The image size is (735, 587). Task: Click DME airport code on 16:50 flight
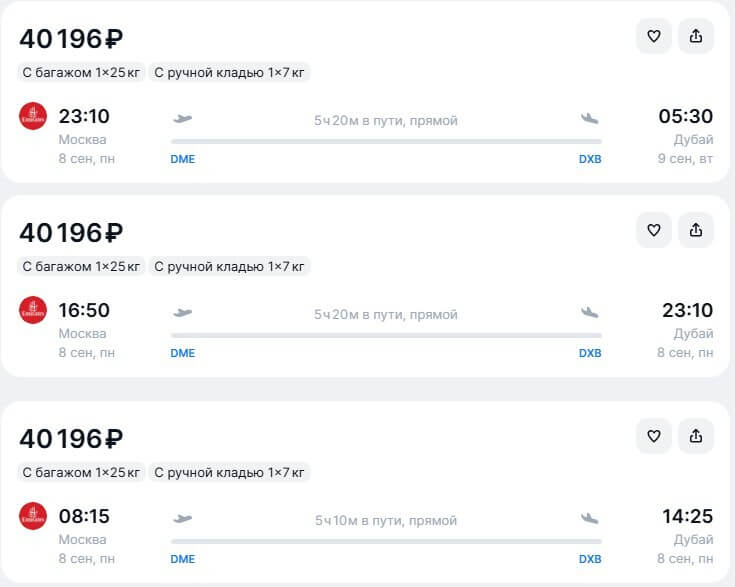182,353
